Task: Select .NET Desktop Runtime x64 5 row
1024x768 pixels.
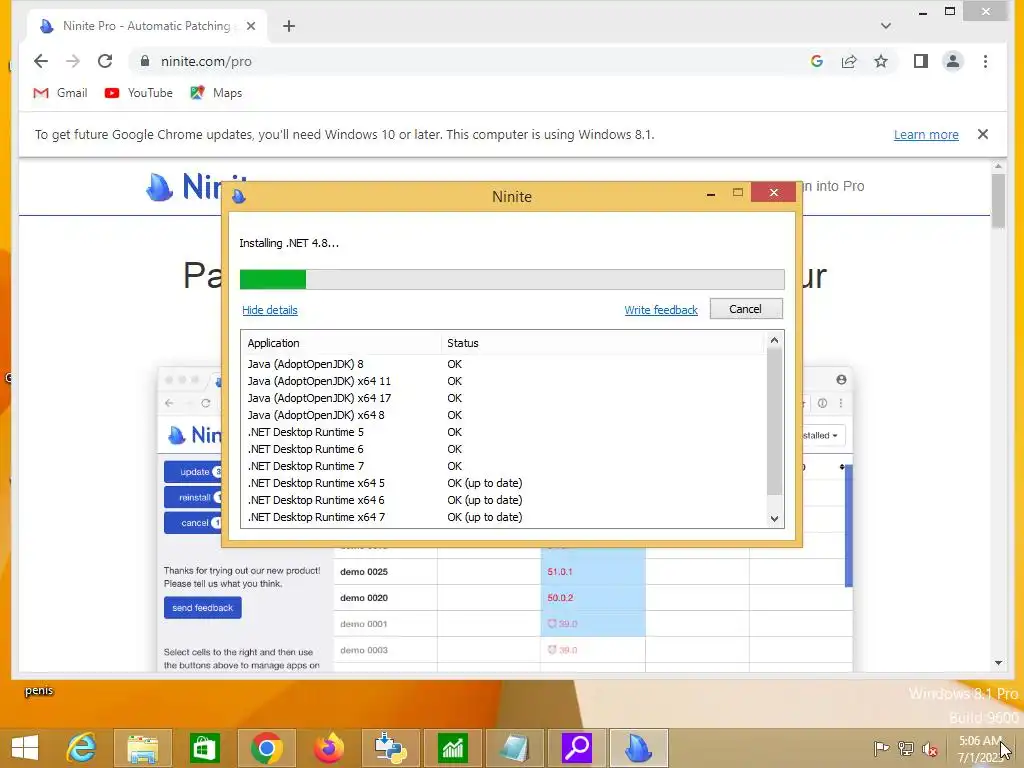Action: click(x=504, y=483)
